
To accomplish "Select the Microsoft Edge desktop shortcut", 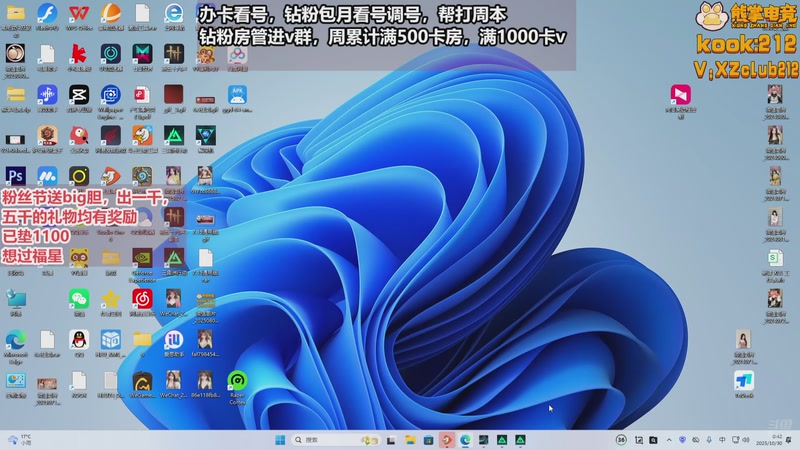I will pos(15,340).
